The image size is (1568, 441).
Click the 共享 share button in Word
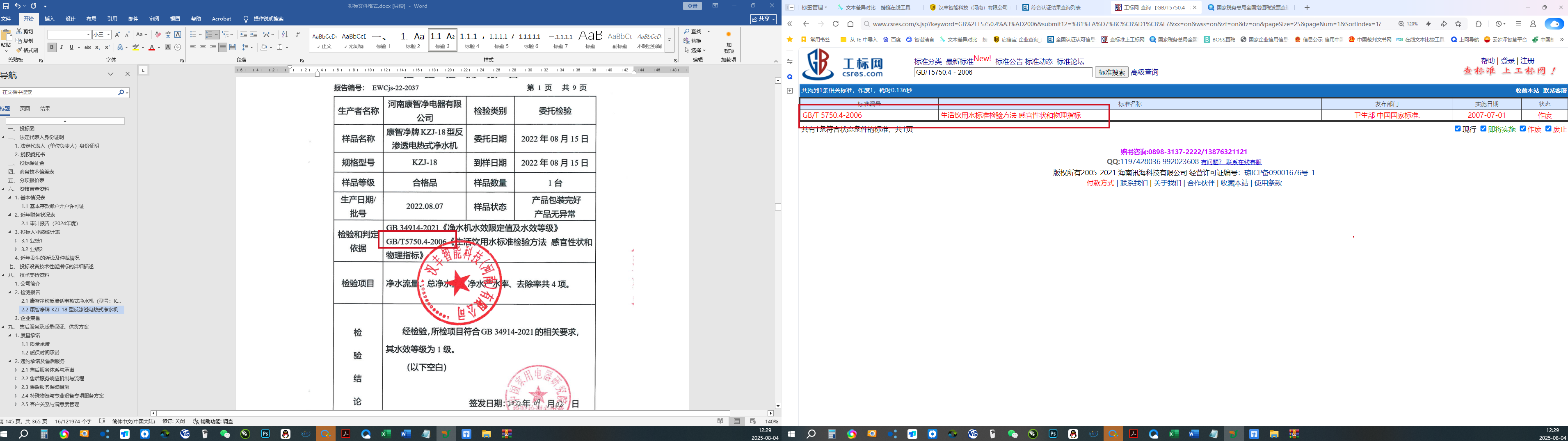[x=763, y=19]
